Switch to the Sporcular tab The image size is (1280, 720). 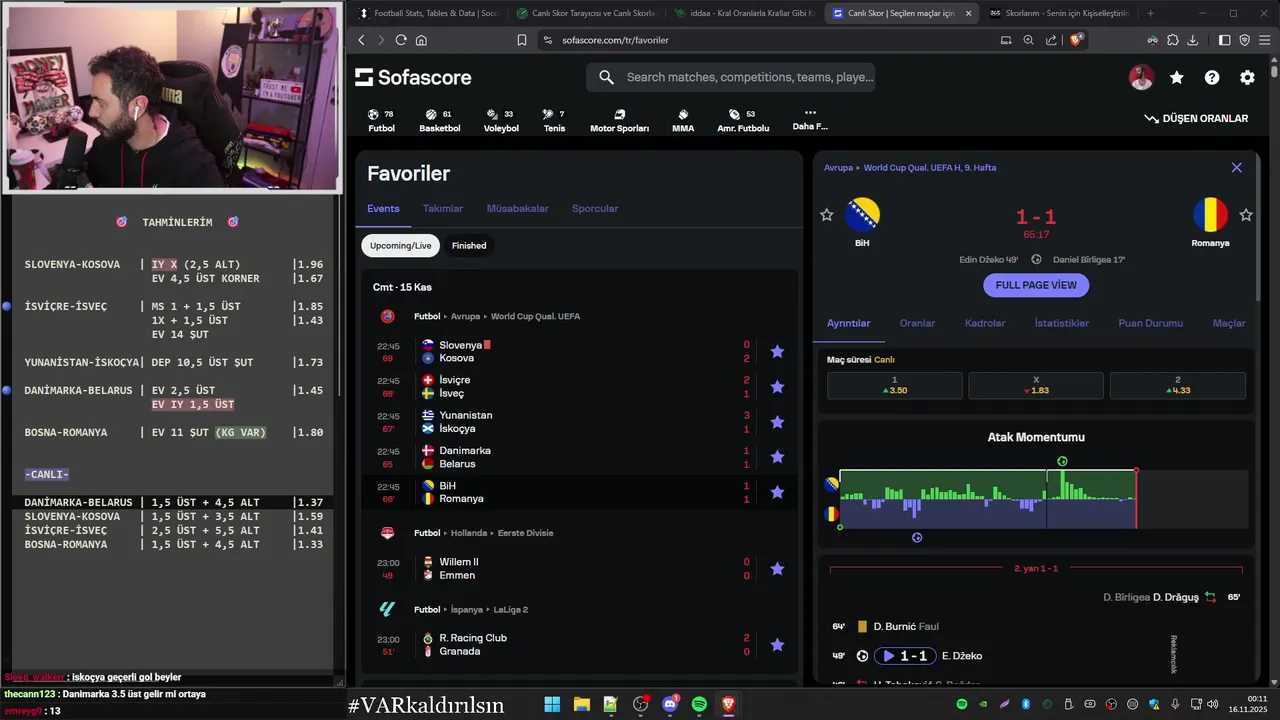(x=595, y=209)
